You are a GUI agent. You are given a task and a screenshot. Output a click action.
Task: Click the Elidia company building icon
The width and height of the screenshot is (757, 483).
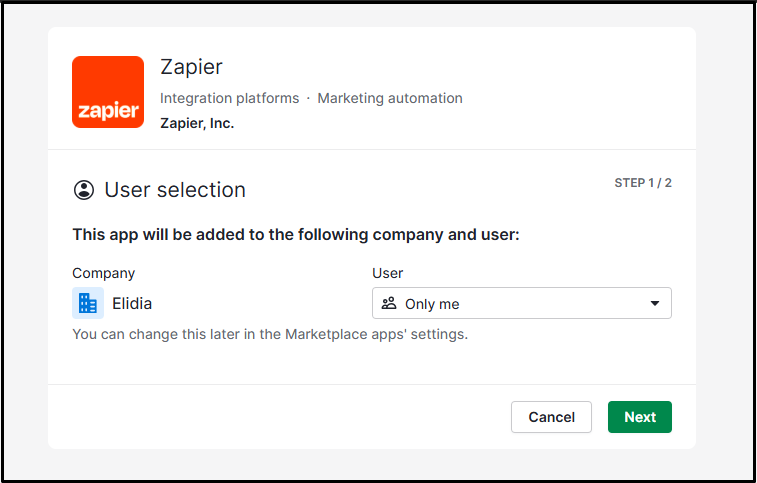[88, 303]
